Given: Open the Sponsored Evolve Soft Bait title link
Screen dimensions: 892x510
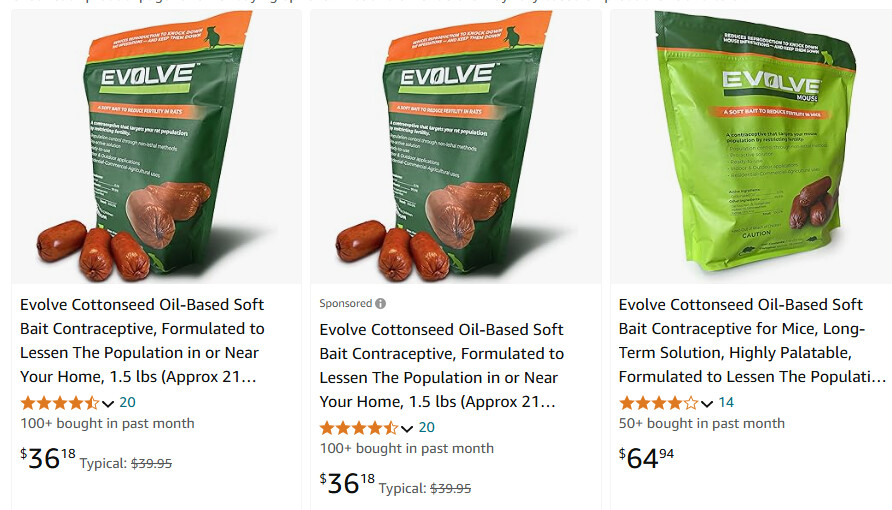Looking at the screenshot, I should point(441,365).
